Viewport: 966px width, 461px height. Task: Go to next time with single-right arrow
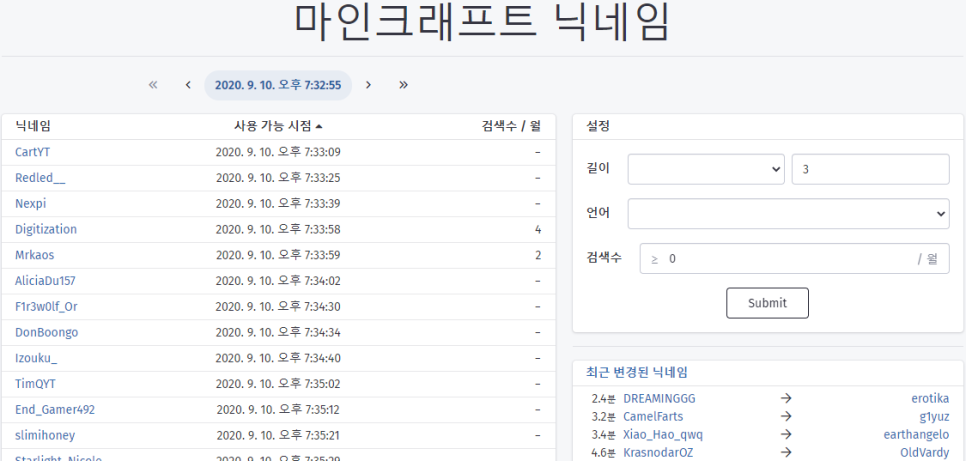point(368,84)
